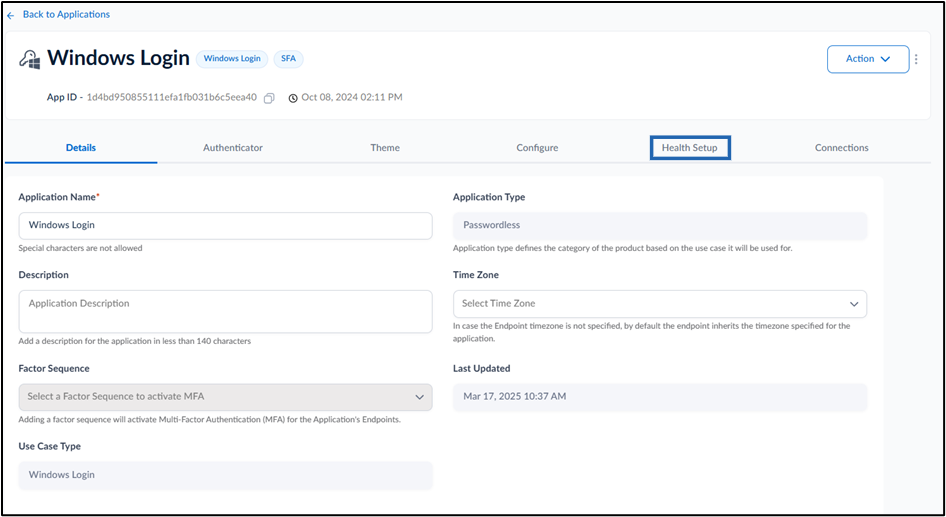Select the Health Setup tab

(x=690, y=148)
